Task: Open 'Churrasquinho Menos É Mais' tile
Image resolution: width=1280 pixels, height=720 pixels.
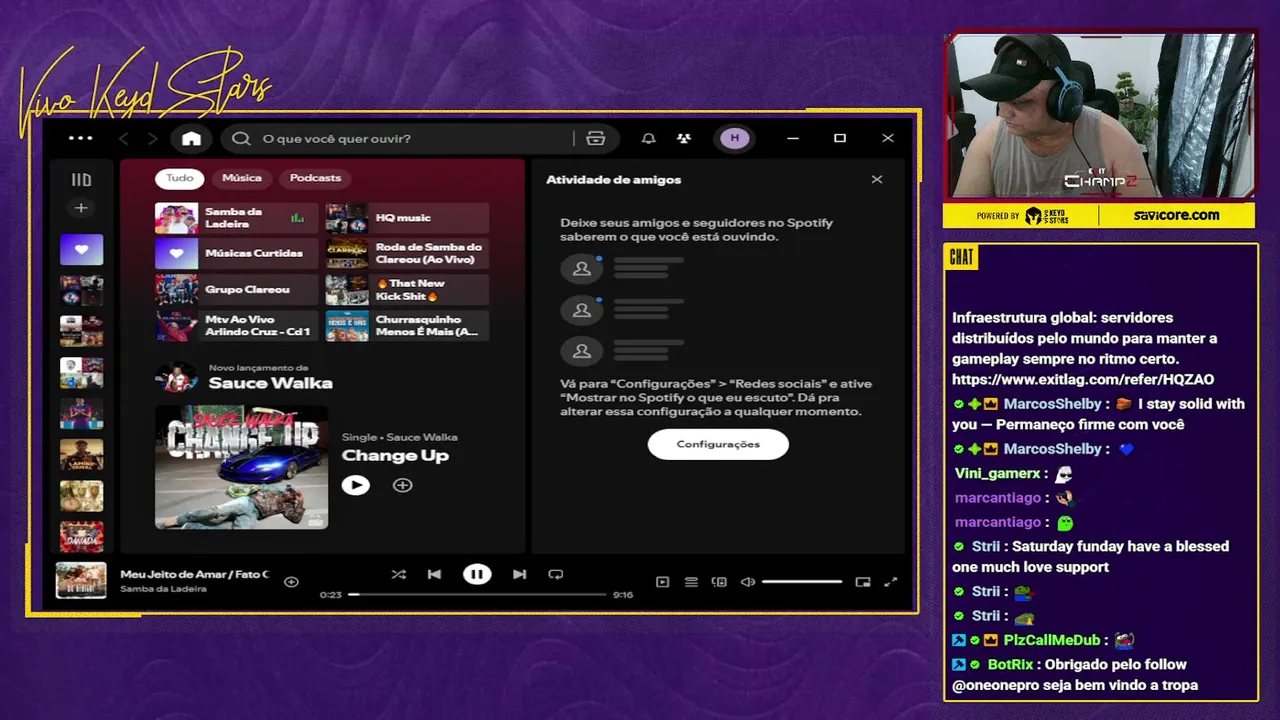Action: [x=407, y=326]
